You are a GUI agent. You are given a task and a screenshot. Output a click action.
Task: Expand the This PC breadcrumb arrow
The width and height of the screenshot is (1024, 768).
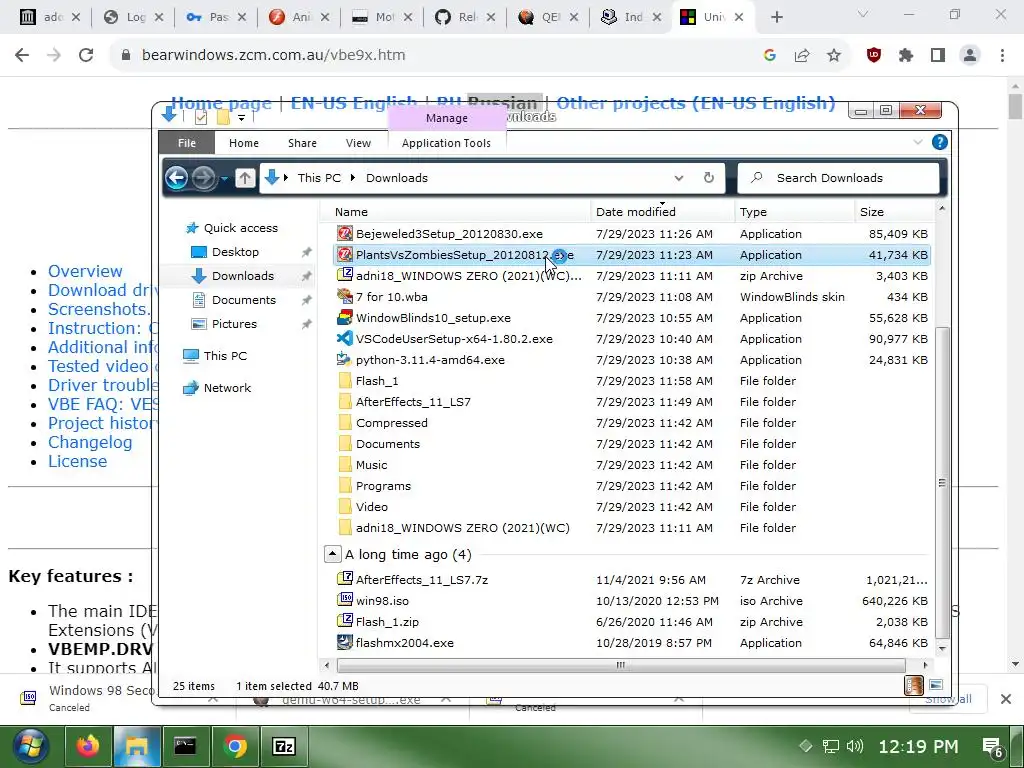(x=353, y=178)
